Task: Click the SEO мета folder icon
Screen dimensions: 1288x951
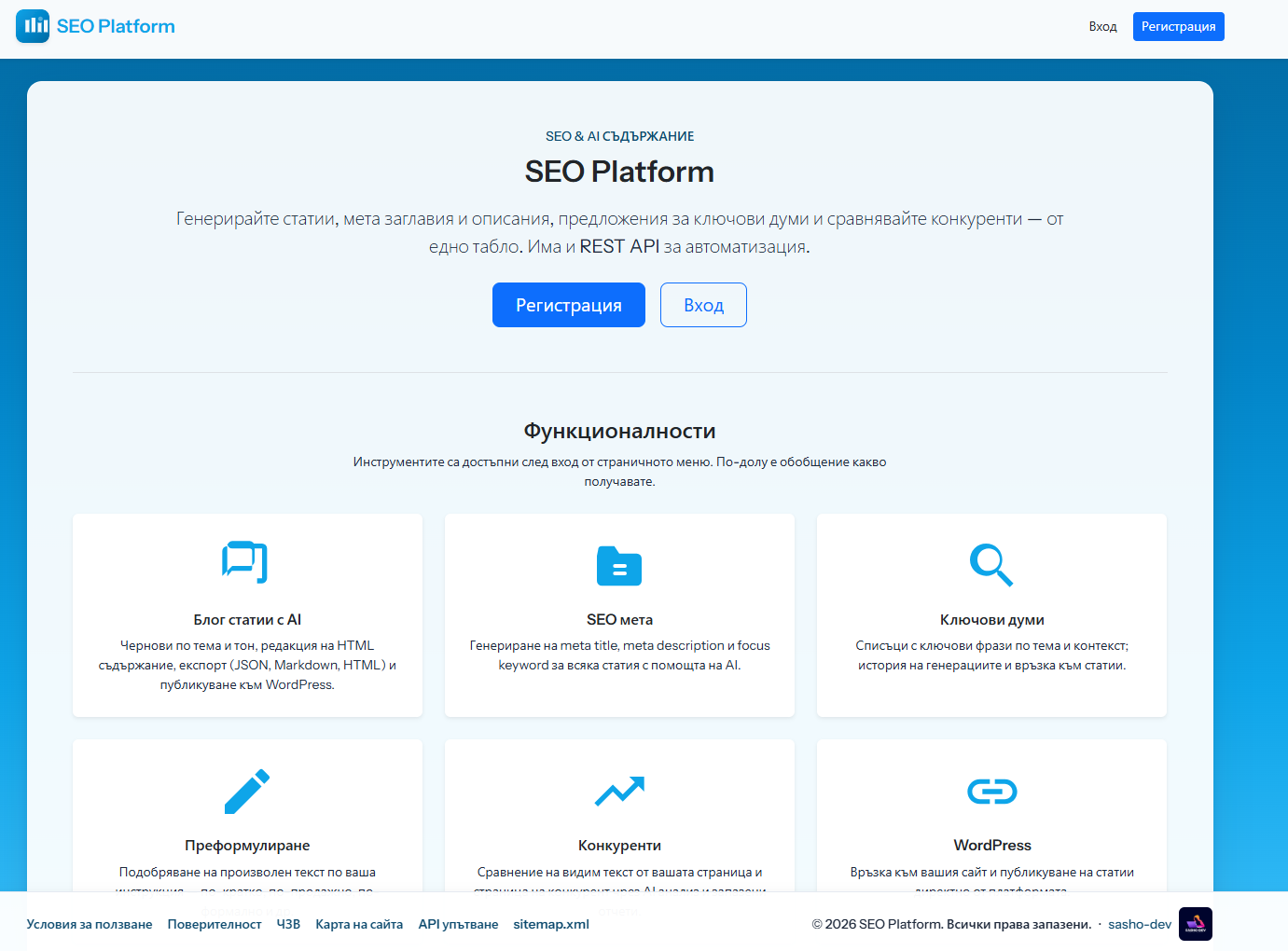Action: (x=619, y=565)
